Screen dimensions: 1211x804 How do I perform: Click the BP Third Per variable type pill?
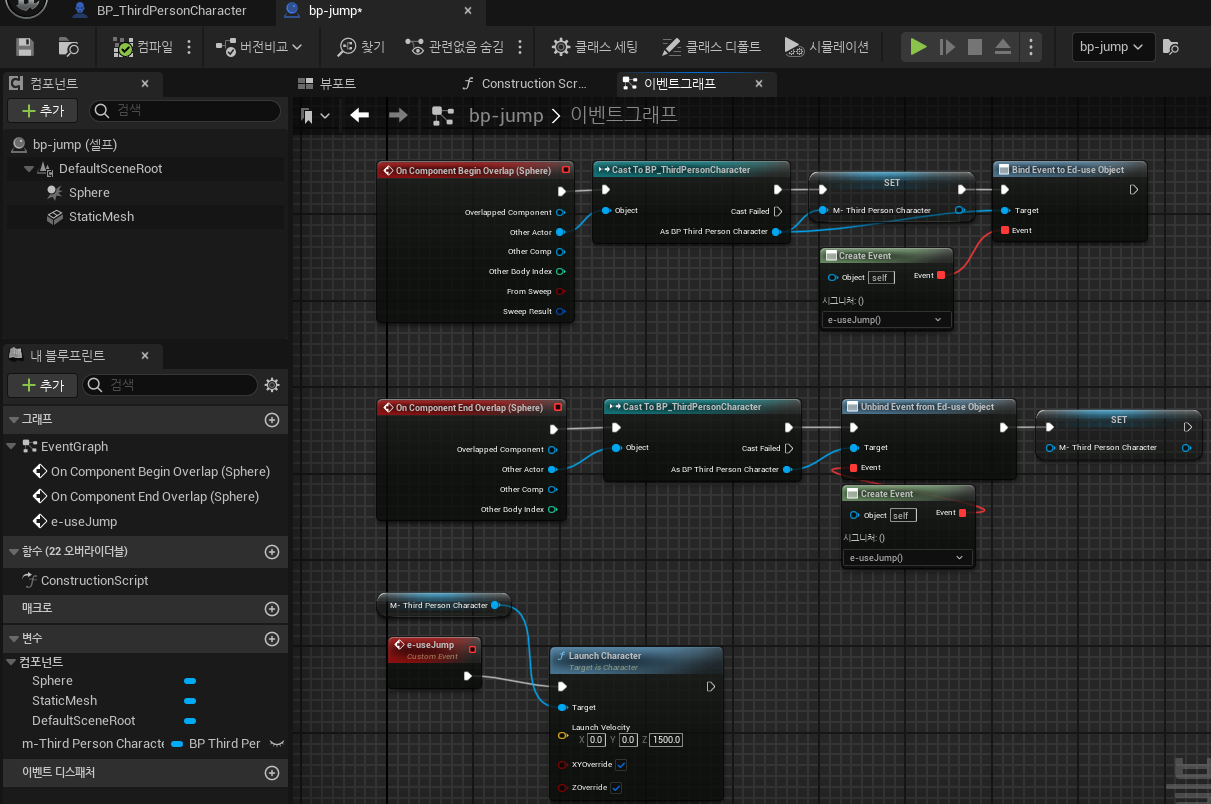pyautogui.click(x=216, y=744)
